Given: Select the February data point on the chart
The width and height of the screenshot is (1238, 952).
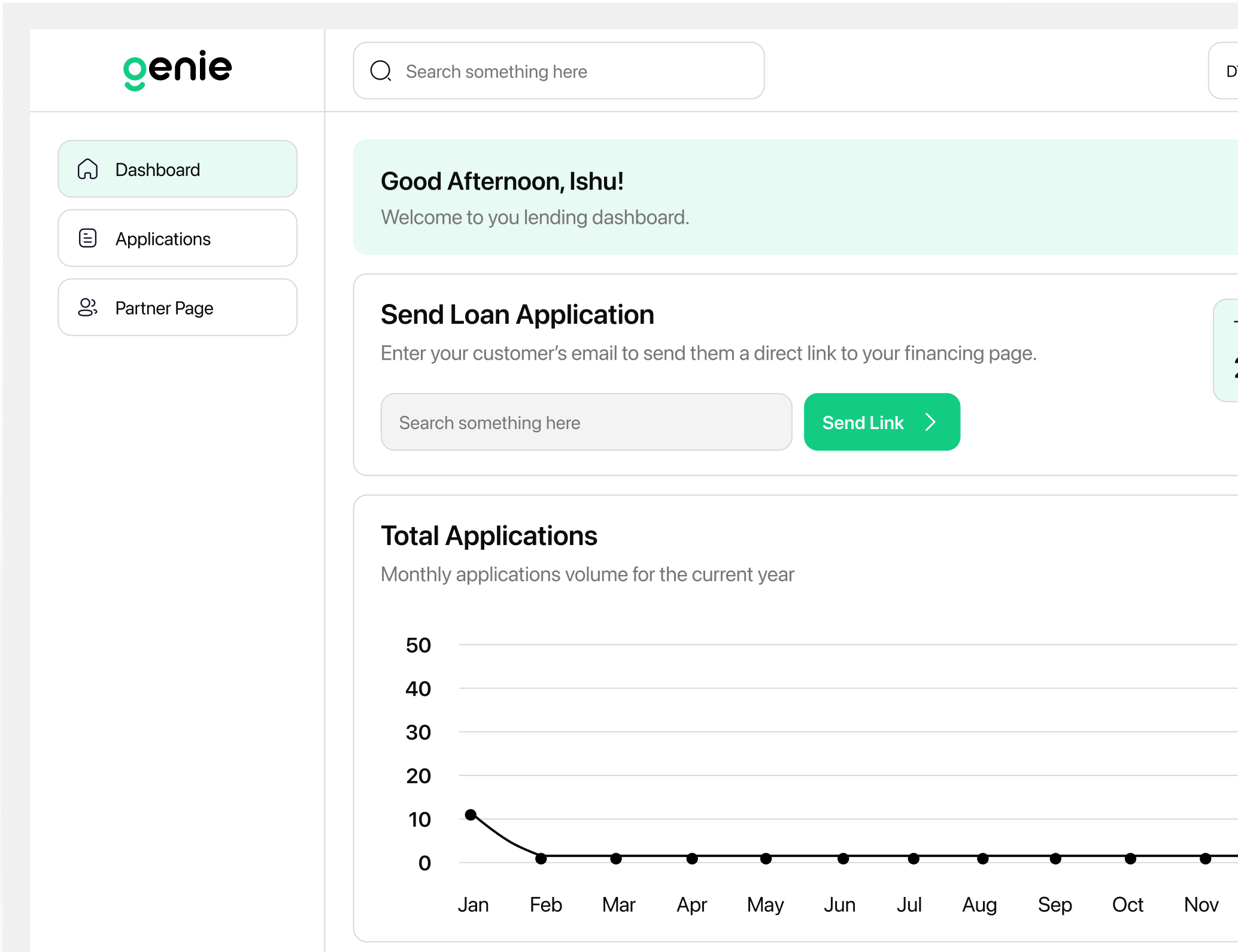Looking at the screenshot, I should click(541, 858).
